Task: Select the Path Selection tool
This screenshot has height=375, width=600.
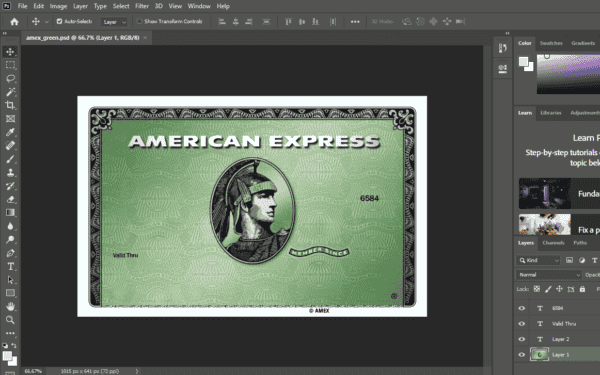Action: [10, 280]
